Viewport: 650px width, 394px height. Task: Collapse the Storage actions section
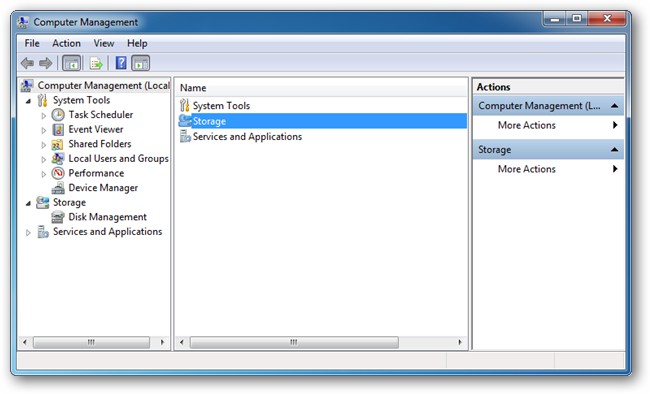[x=615, y=150]
